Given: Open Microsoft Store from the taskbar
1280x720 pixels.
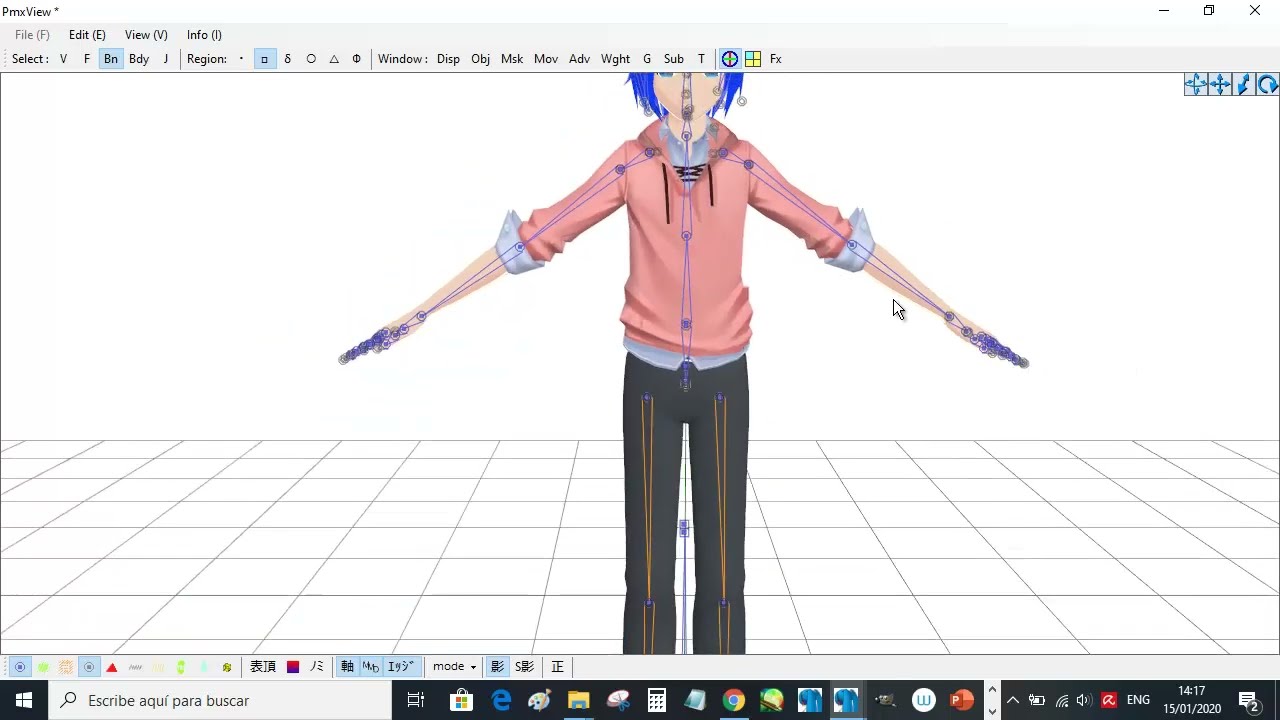Looking at the screenshot, I should click(x=461, y=700).
